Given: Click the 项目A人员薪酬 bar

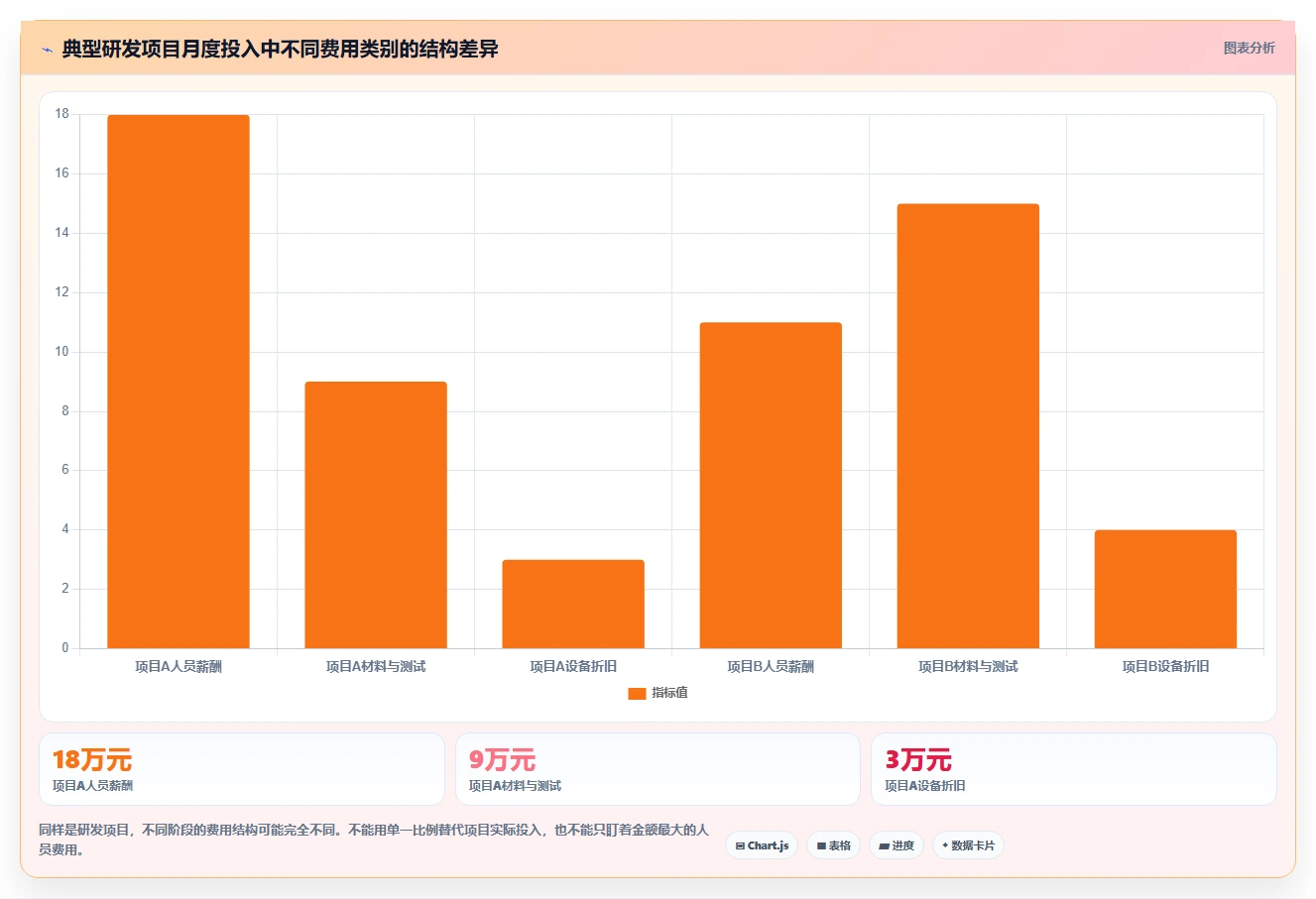Looking at the screenshot, I should tap(179, 382).
